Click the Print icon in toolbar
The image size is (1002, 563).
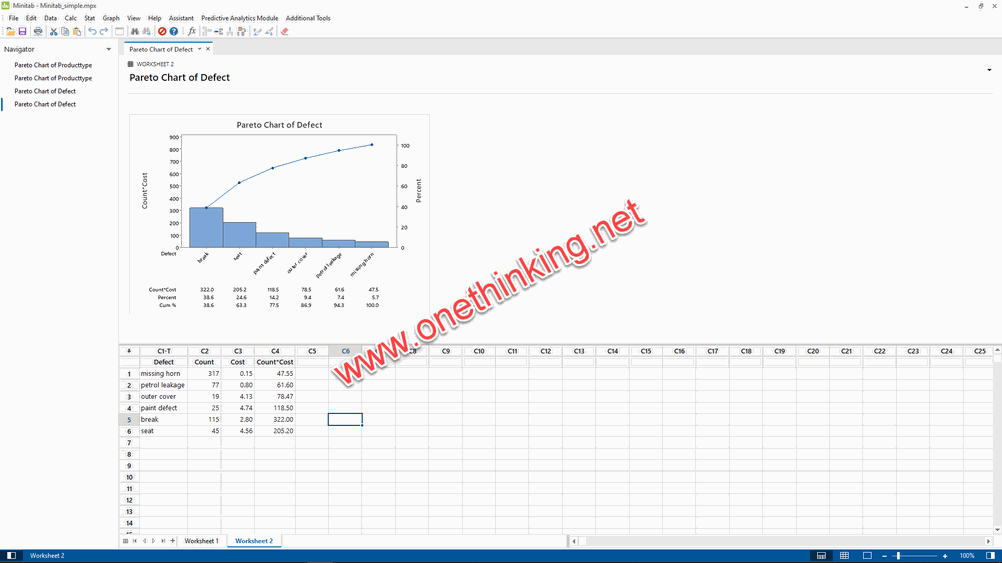(38, 32)
